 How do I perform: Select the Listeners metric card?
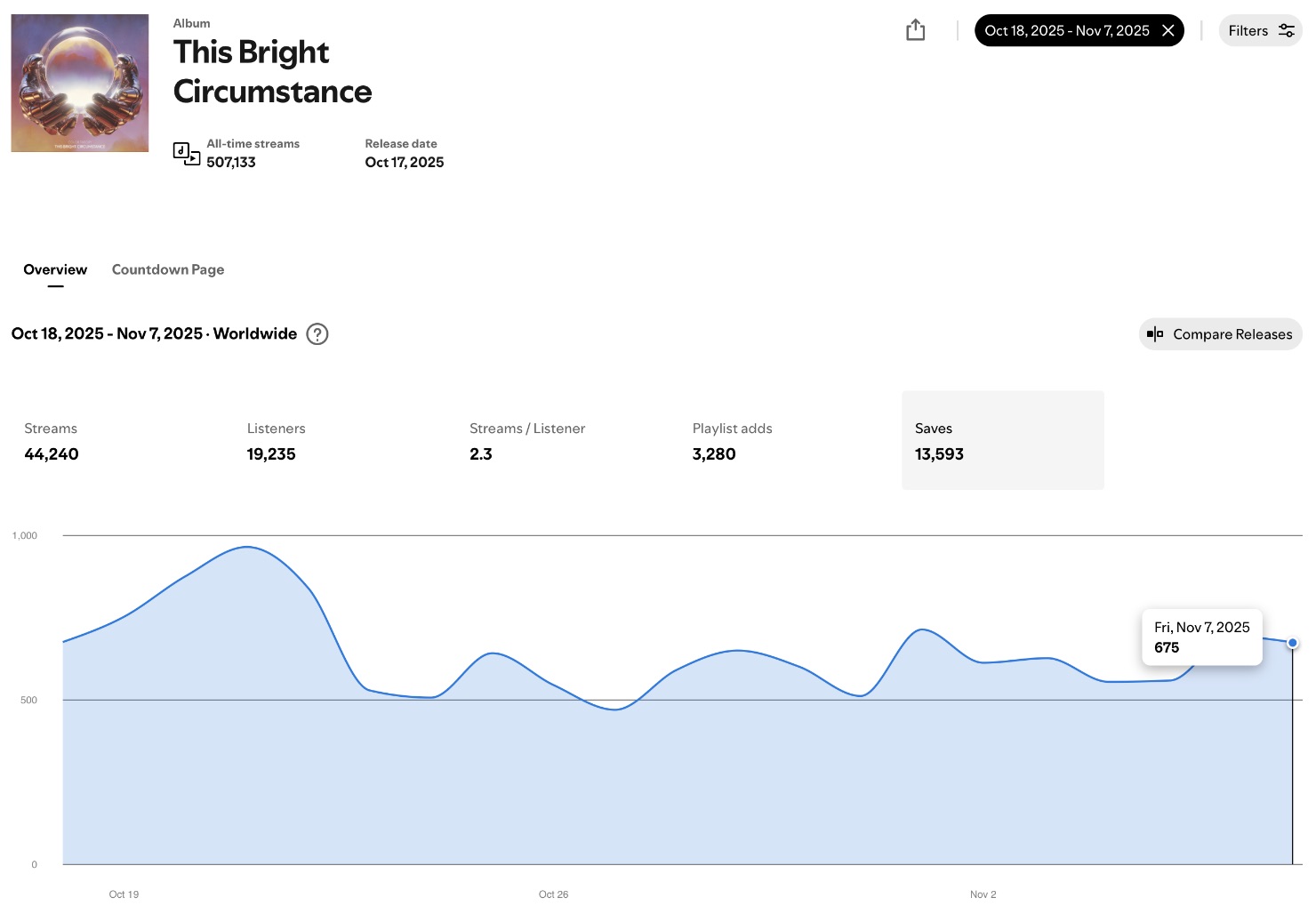[276, 441]
